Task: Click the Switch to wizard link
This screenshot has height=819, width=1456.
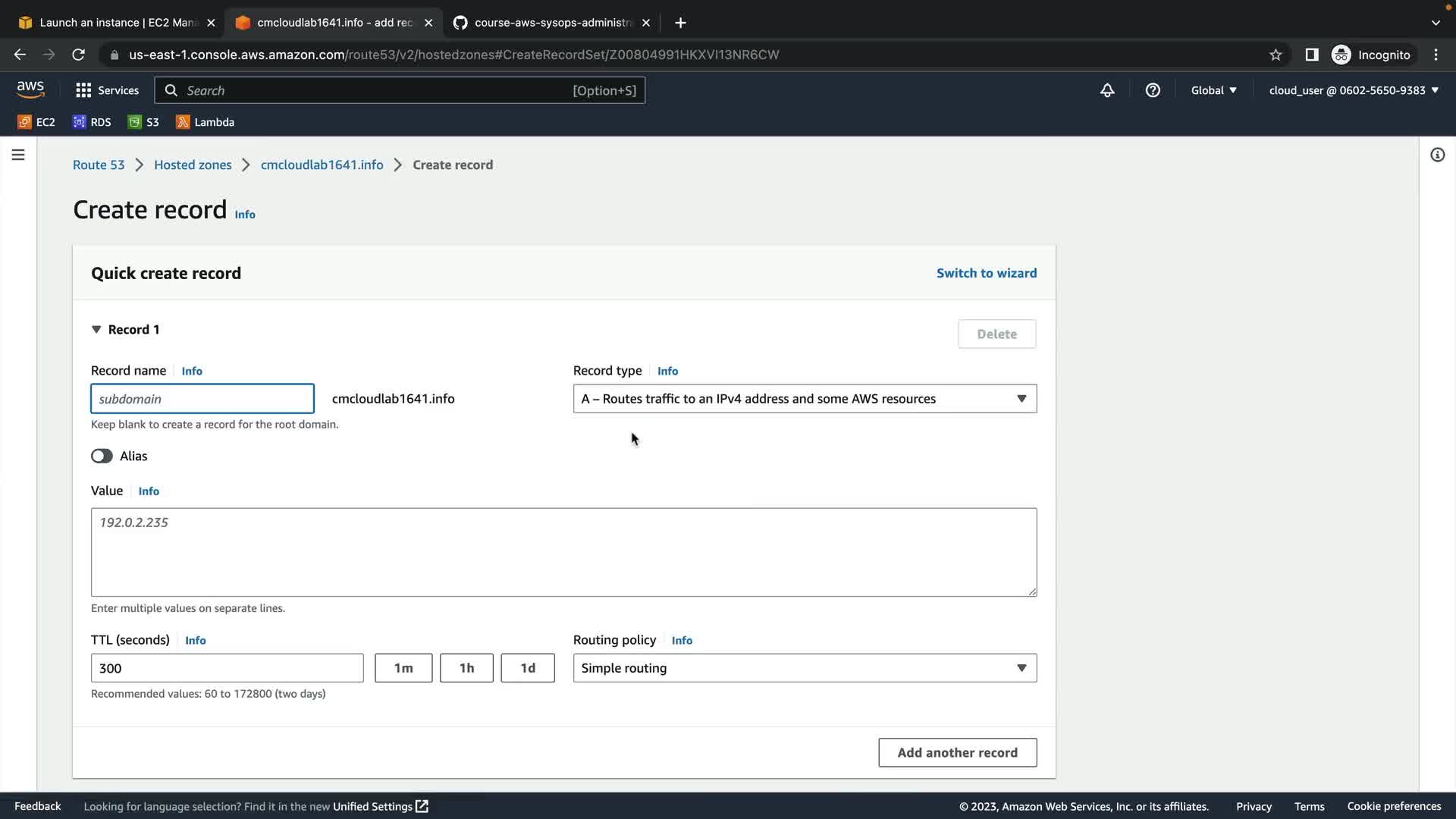Action: tap(986, 273)
